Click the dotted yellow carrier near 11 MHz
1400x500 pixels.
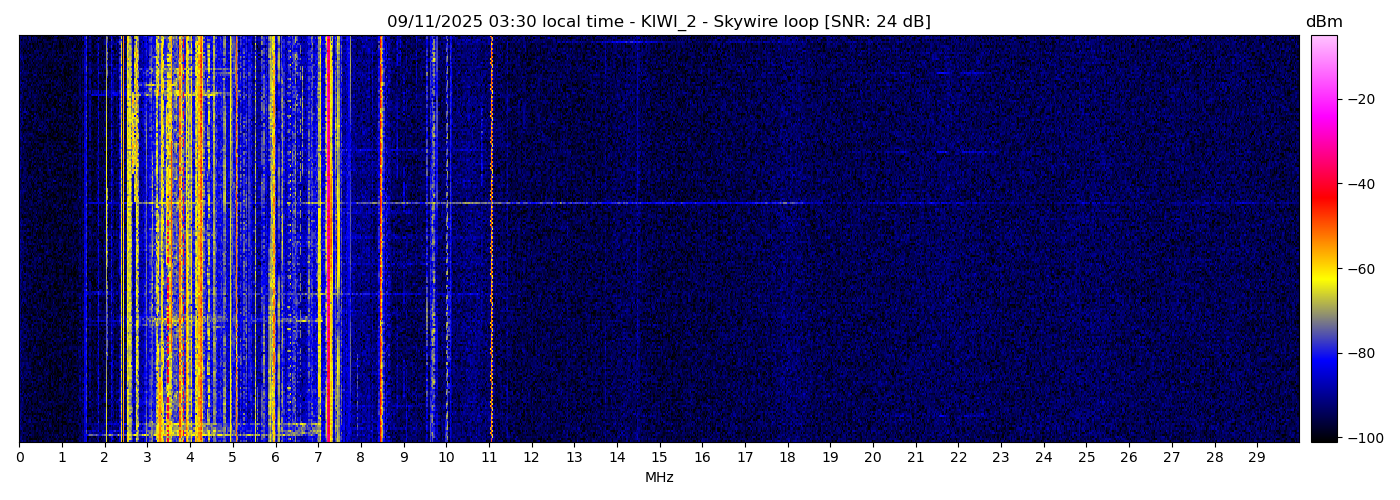tap(491, 240)
